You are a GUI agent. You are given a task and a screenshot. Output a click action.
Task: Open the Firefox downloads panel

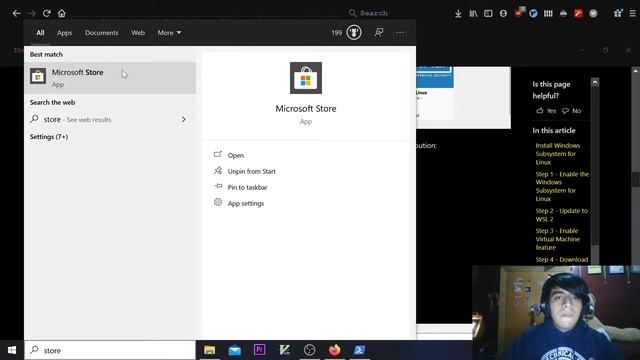[x=458, y=13]
